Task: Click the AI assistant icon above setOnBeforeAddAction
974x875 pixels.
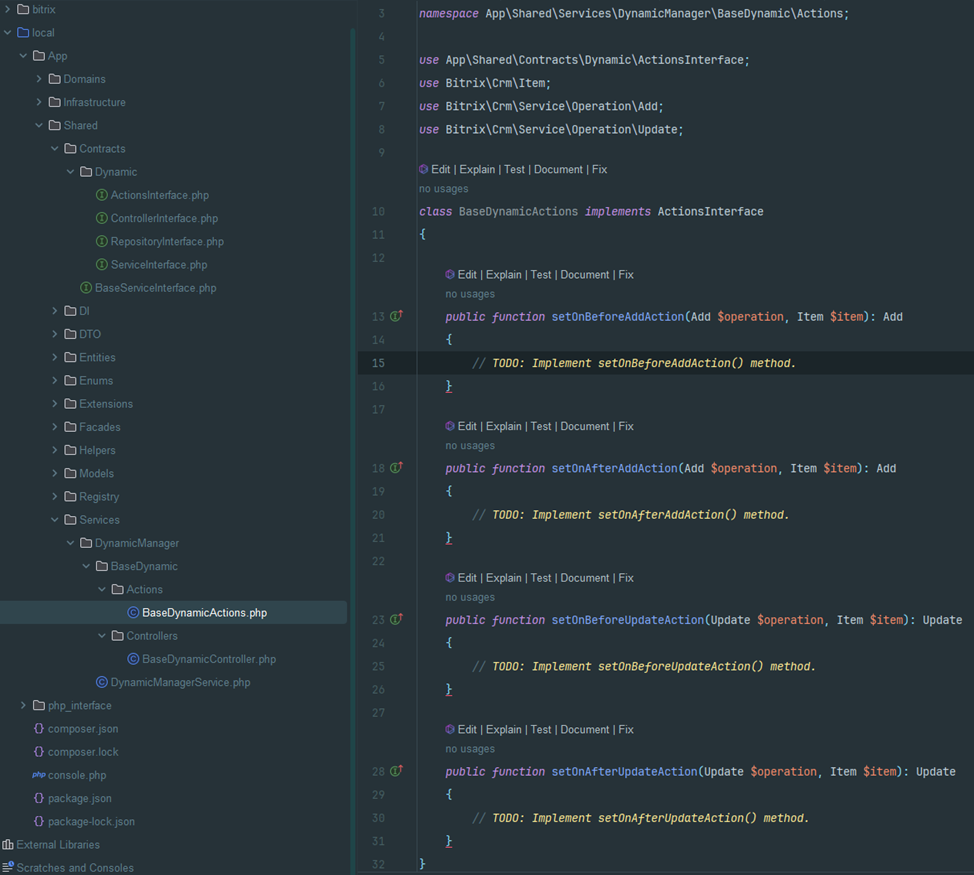Action: (x=450, y=274)
